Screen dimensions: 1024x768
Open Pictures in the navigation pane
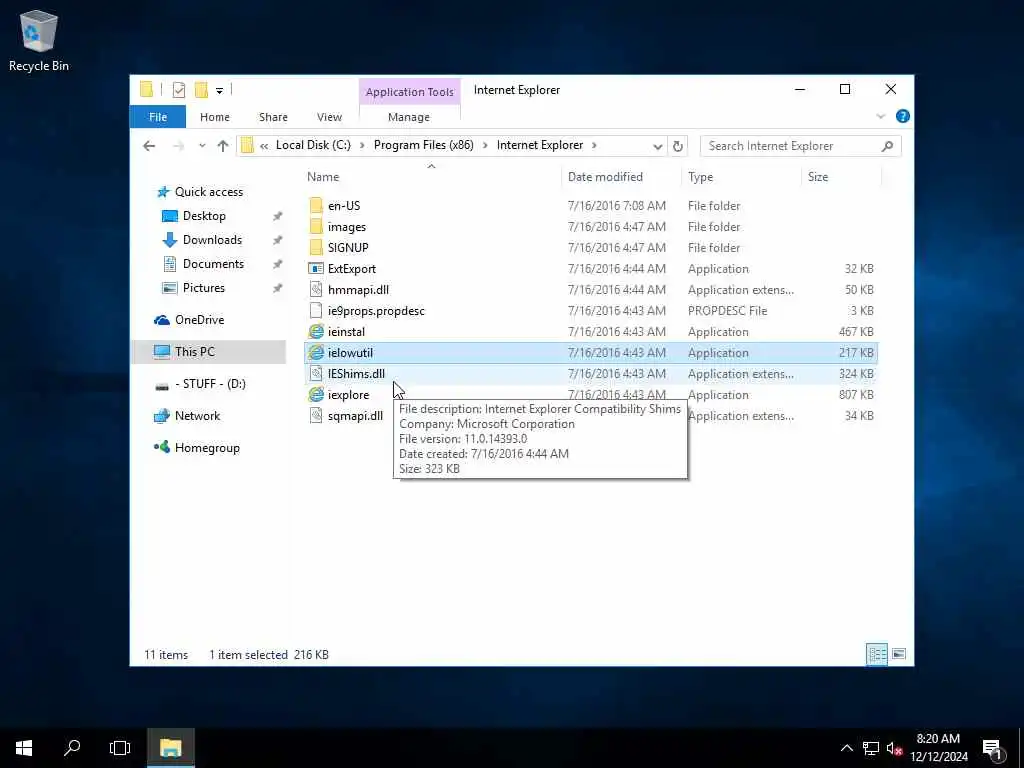203,288
